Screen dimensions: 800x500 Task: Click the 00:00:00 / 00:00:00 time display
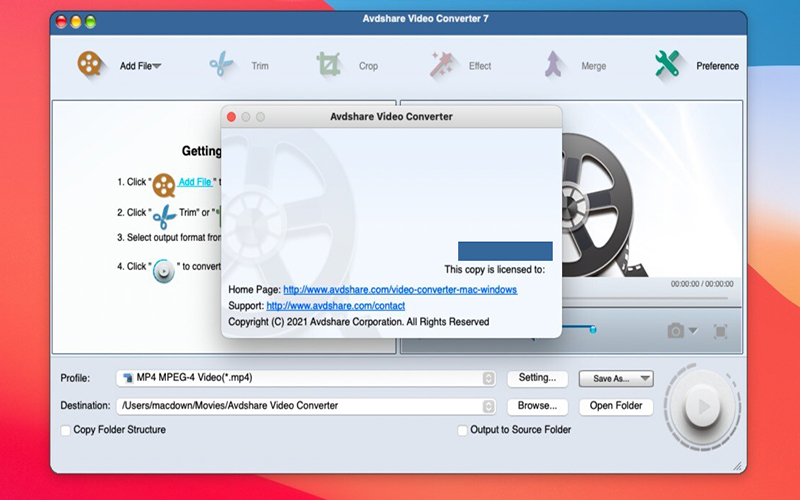coord(702,284)
